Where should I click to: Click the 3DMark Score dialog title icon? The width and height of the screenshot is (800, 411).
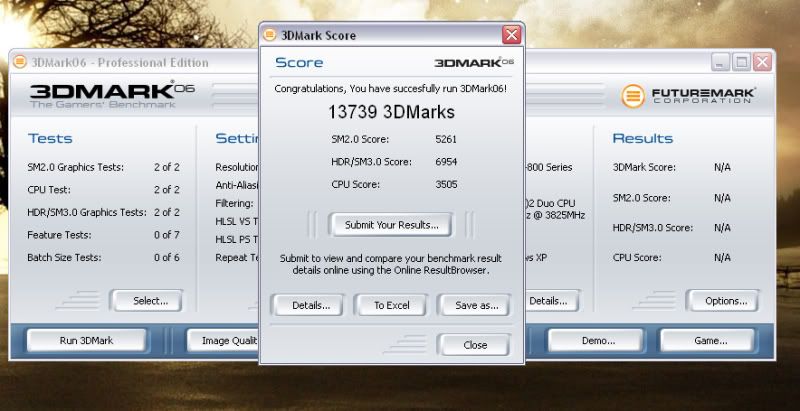click(270, 35)
